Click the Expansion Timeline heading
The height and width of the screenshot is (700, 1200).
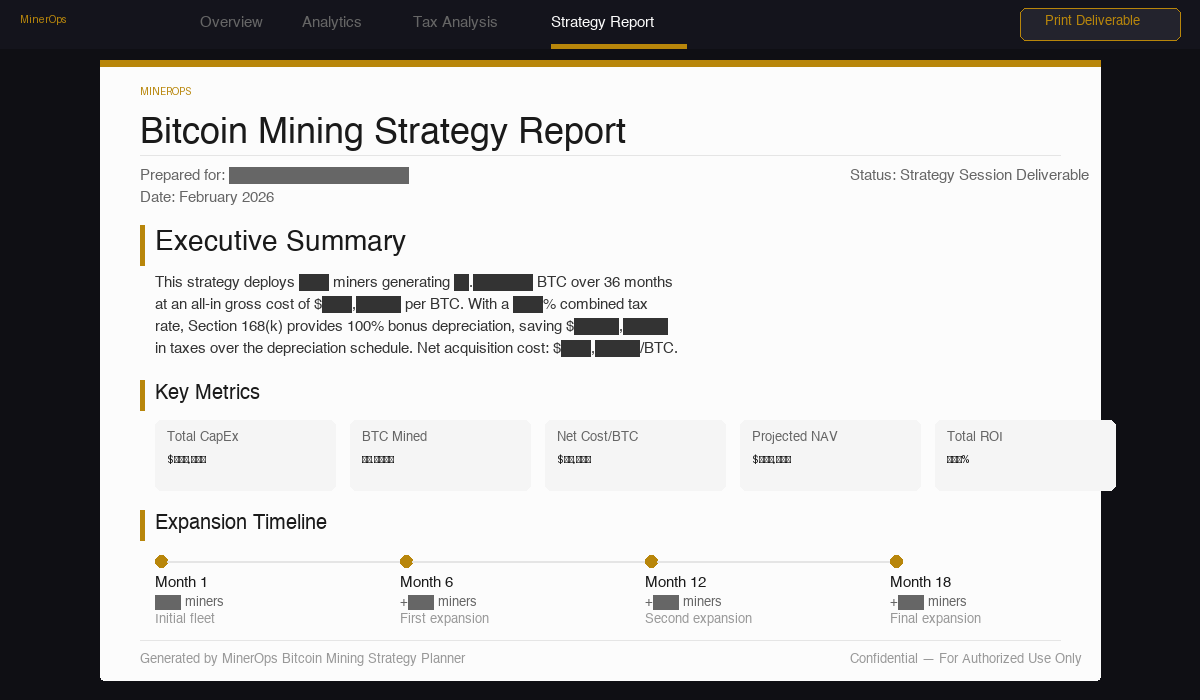(241, 522)
